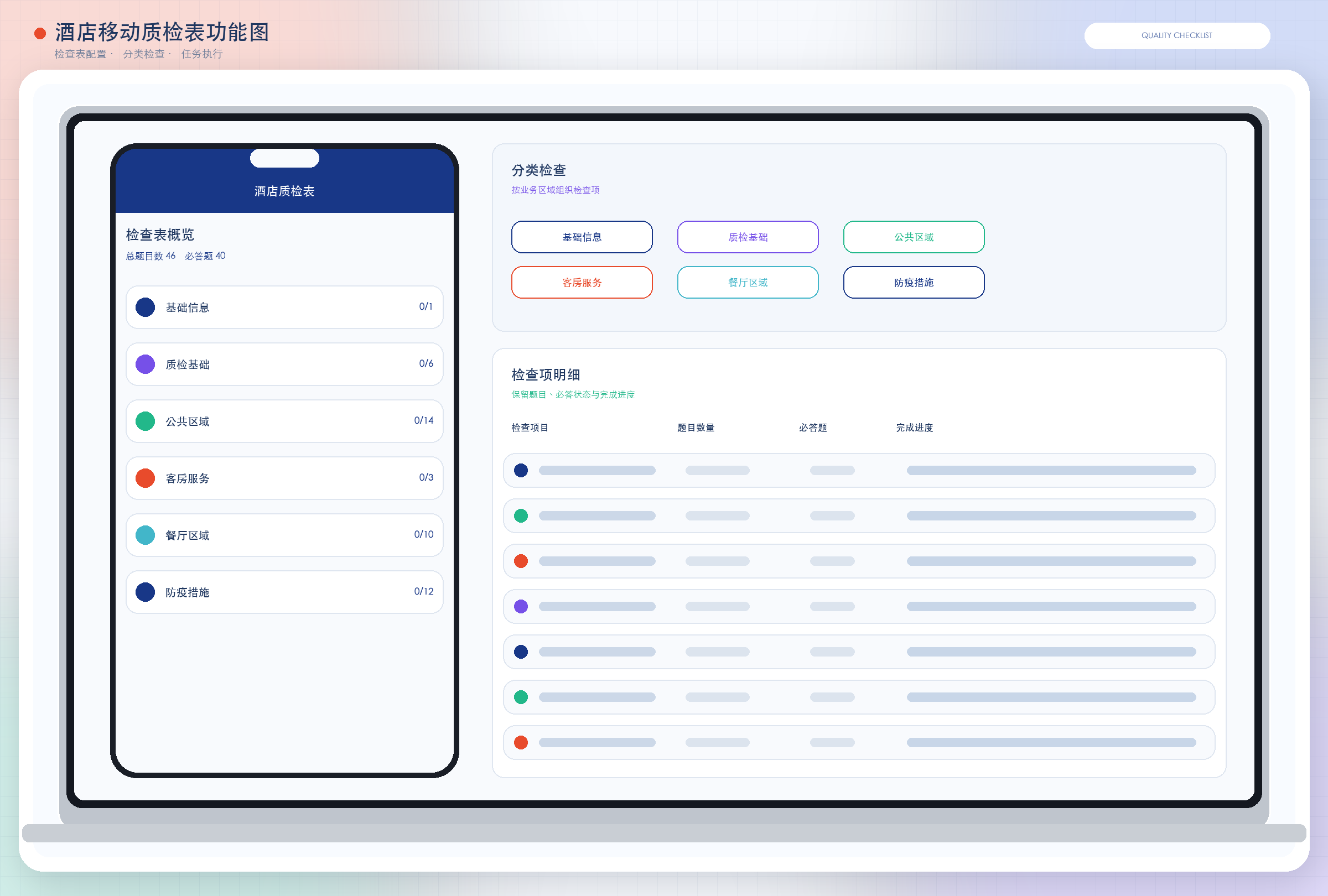This screenshot has height=896, width=1328.
Task: Click the 总题目数 46 summary text
Action: pos(151,256)
